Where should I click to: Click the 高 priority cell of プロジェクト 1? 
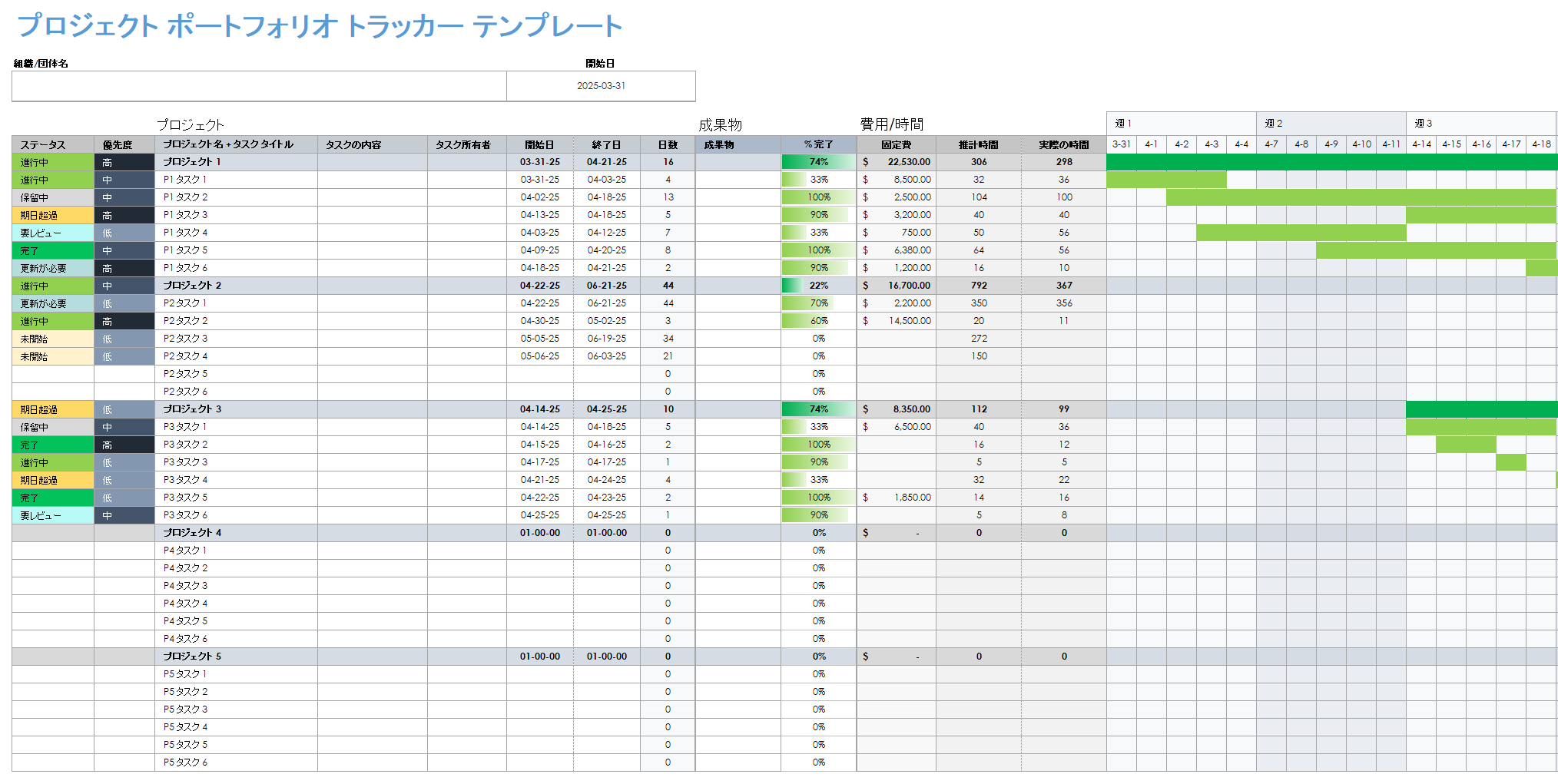124,162
